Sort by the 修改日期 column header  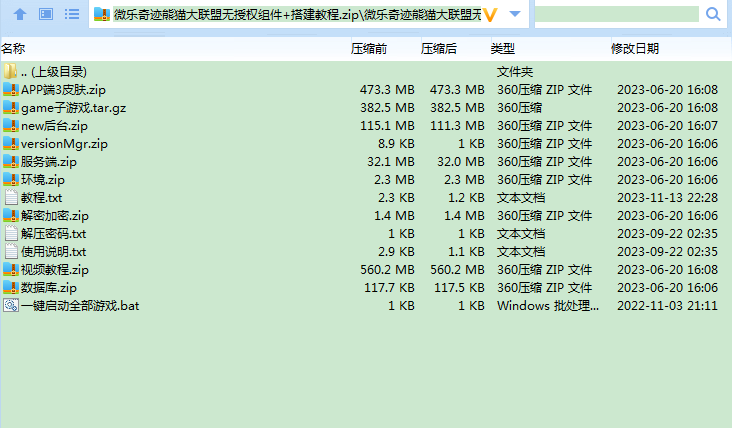coord(635,48)
